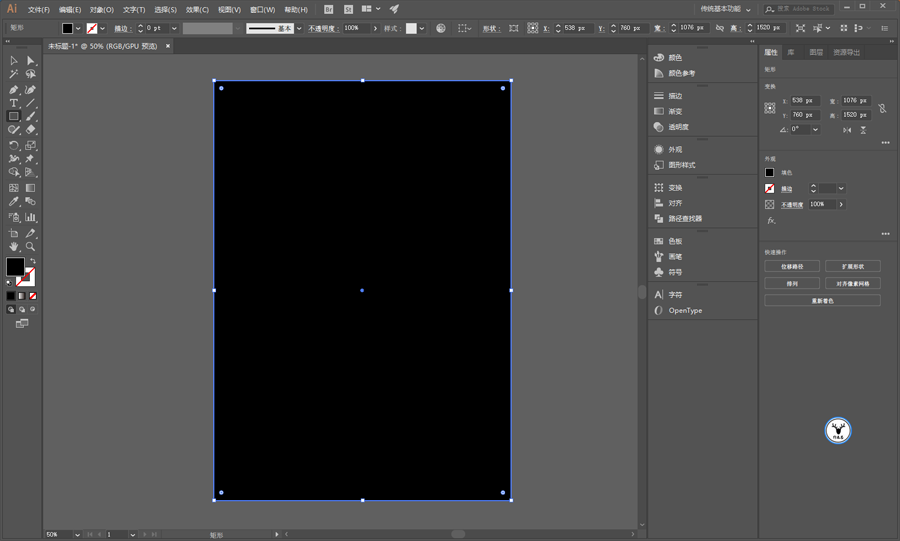Open the OpenType panel
The height and width of the screenshot is (541, 900).
(685, 310)
